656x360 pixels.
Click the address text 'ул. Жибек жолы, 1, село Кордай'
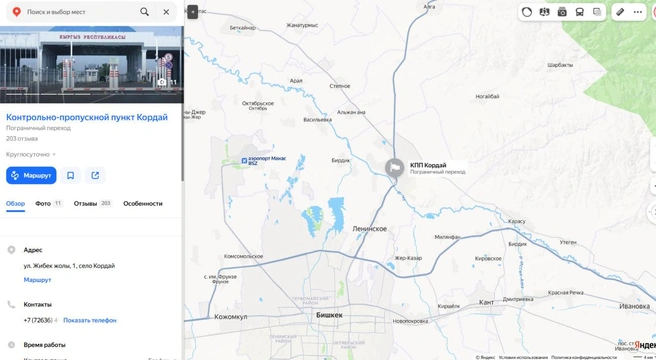pyautogui.click(x=69, y=266)
